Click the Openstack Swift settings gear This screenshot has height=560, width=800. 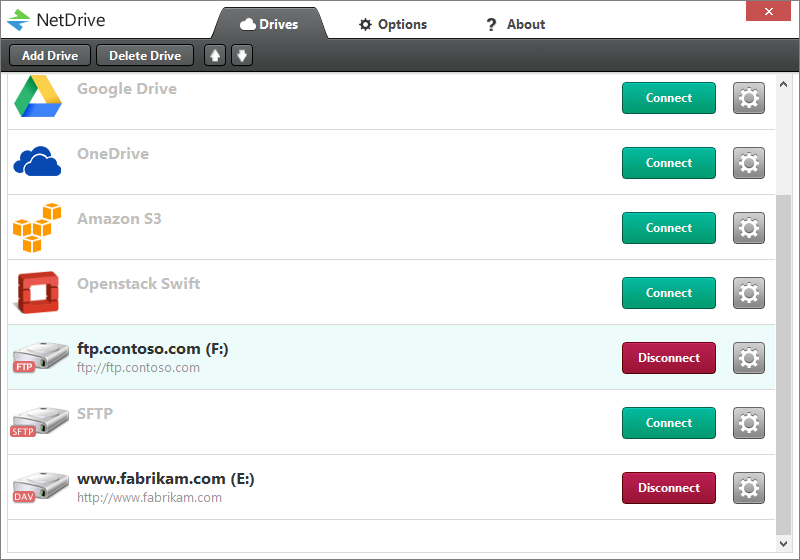click(748, 293)
